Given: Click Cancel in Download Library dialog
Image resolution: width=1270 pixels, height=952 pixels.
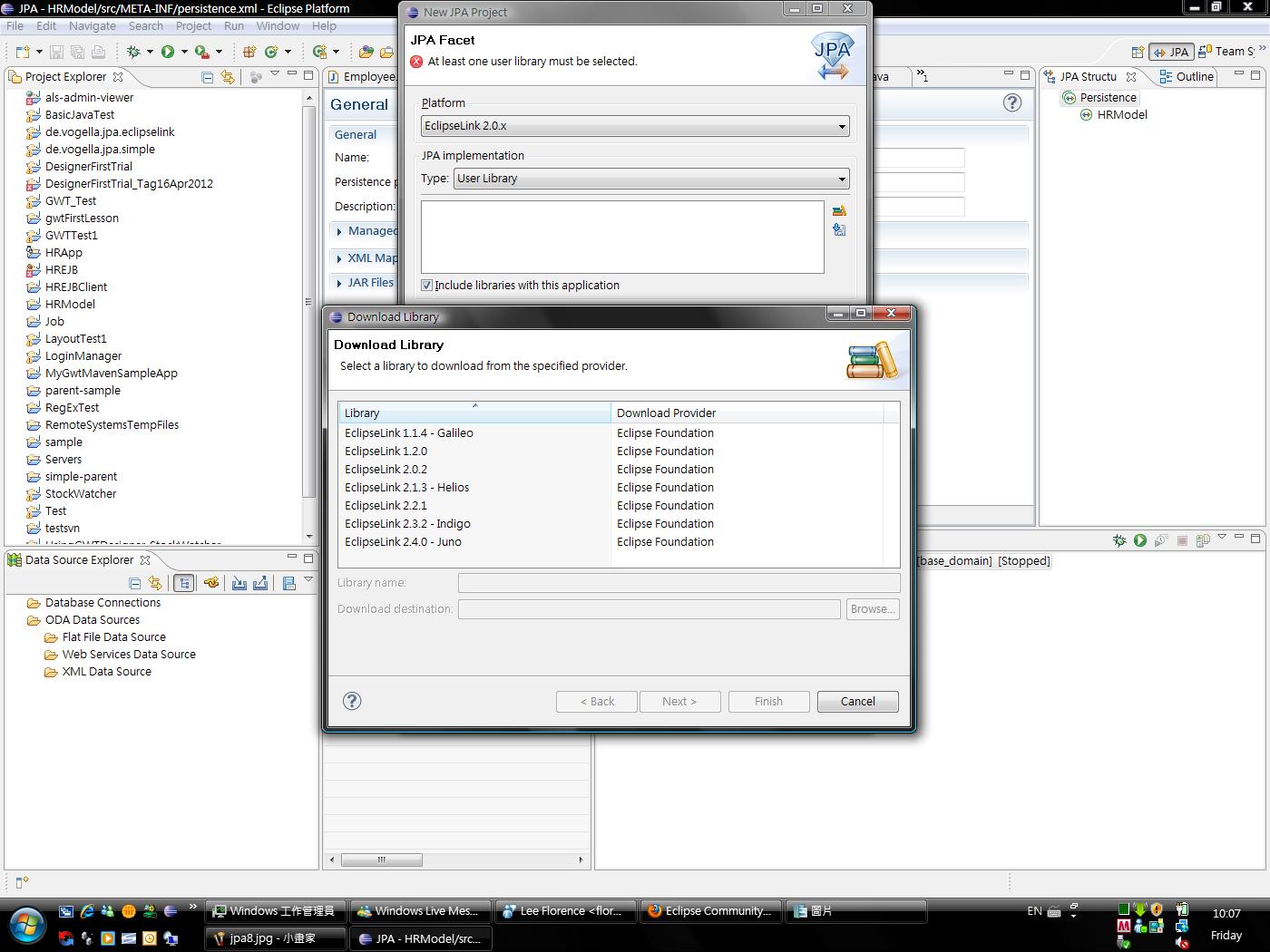Looking at the screenshot, I should (858, 702).
